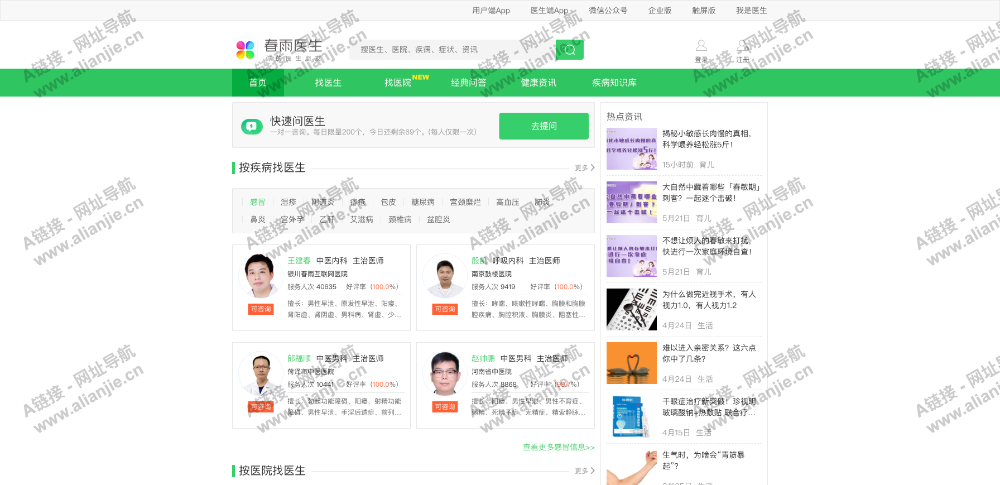
Task: Click 查看更多感冒信息>> link
Action: pos(559,448)
